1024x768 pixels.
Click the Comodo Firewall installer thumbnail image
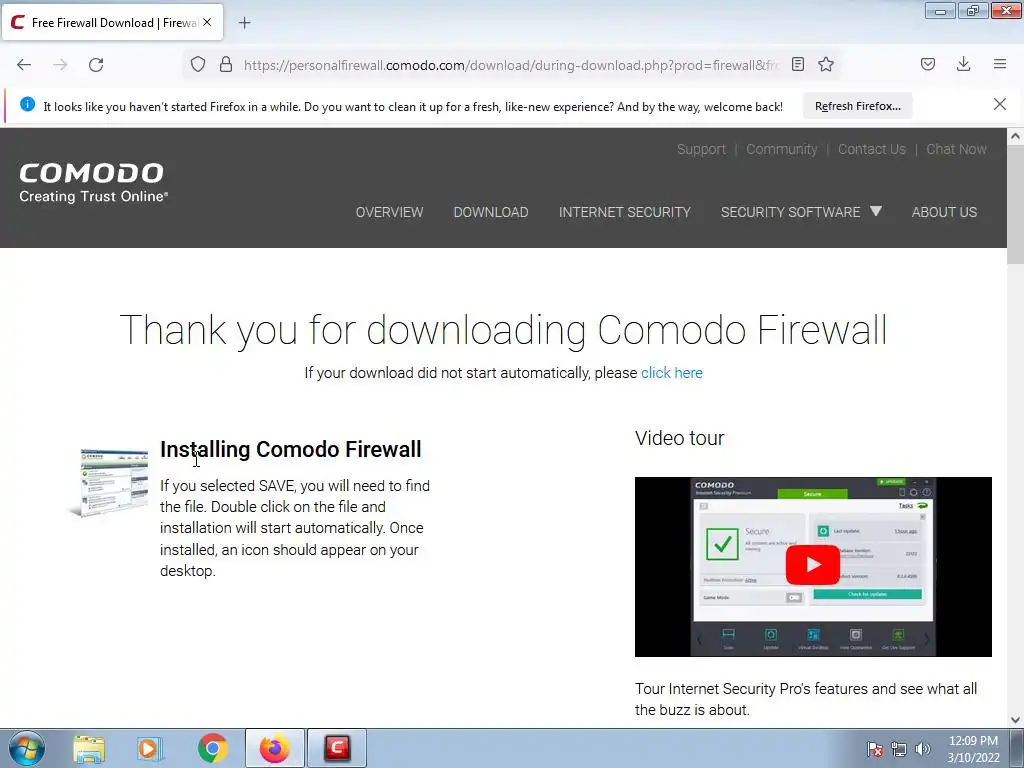pos(108,482)
